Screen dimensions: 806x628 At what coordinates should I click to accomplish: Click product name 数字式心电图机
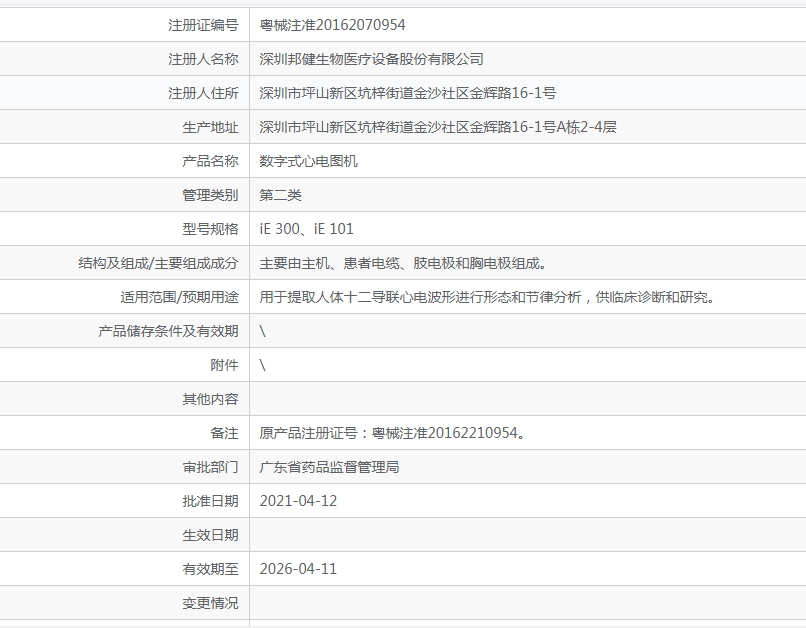[x=308, y=161]
